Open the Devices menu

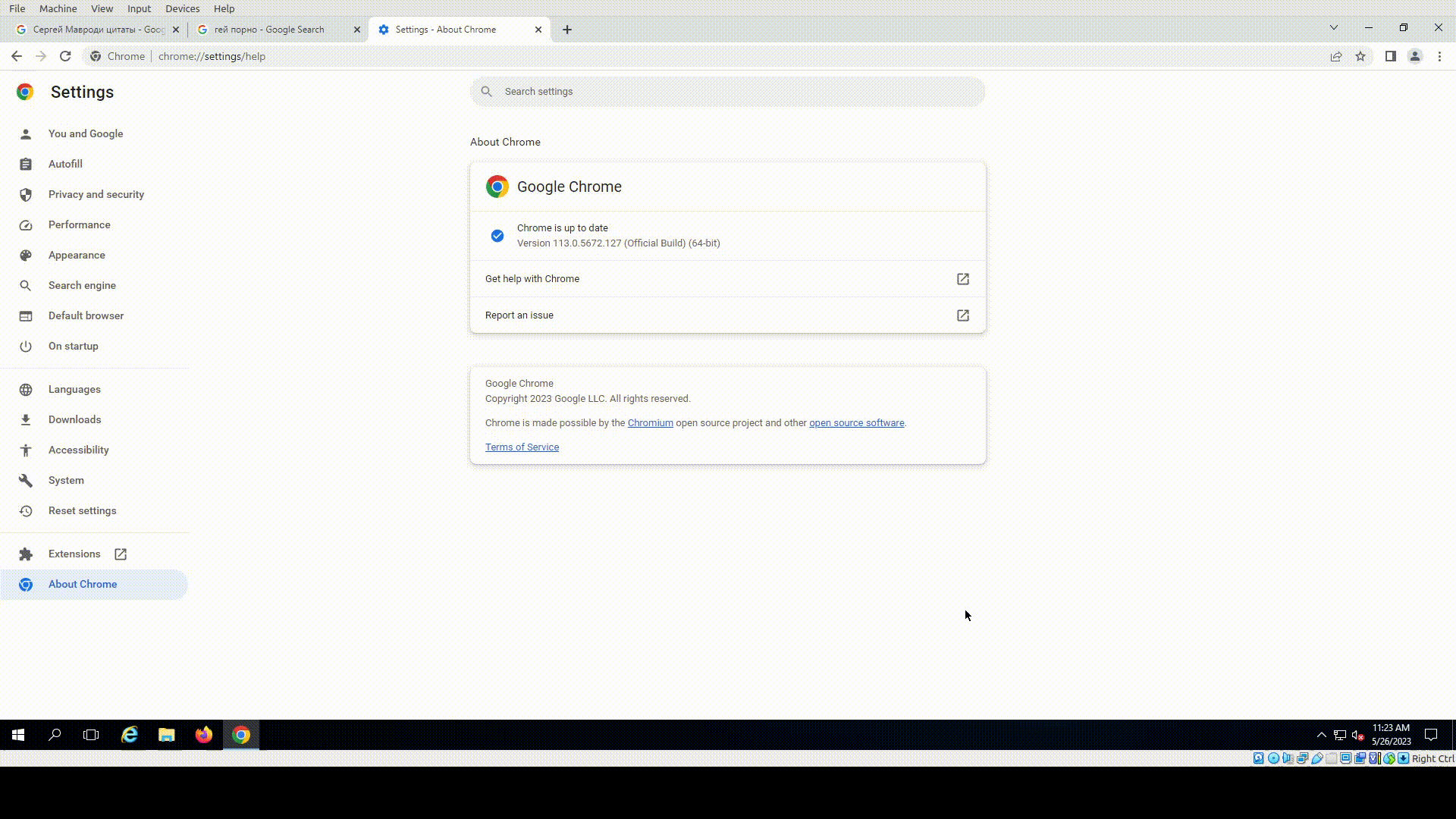pyautogui.click(x=182, y=8)
